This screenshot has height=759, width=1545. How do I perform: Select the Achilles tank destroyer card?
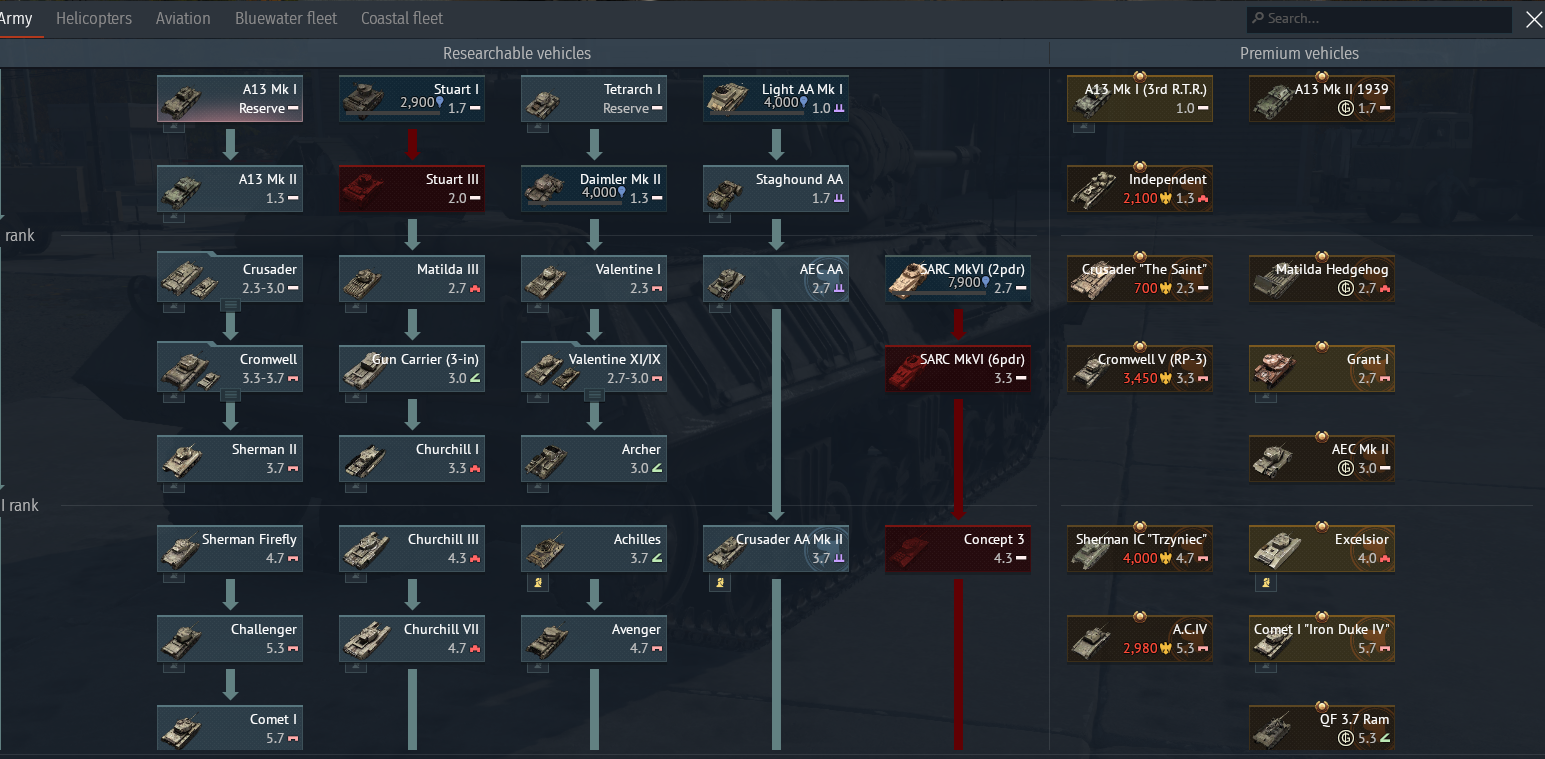pyautogui.click(x=594, y=549)
